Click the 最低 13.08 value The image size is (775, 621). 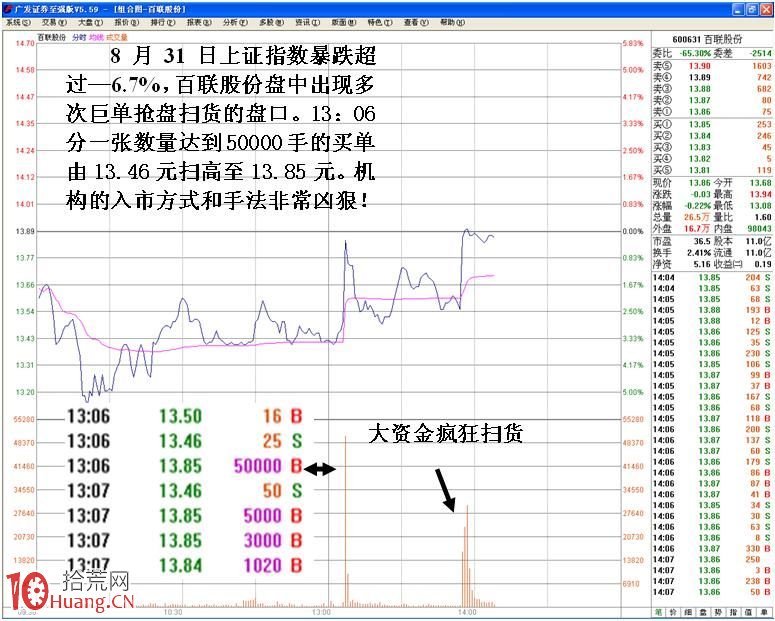[761, 206]
